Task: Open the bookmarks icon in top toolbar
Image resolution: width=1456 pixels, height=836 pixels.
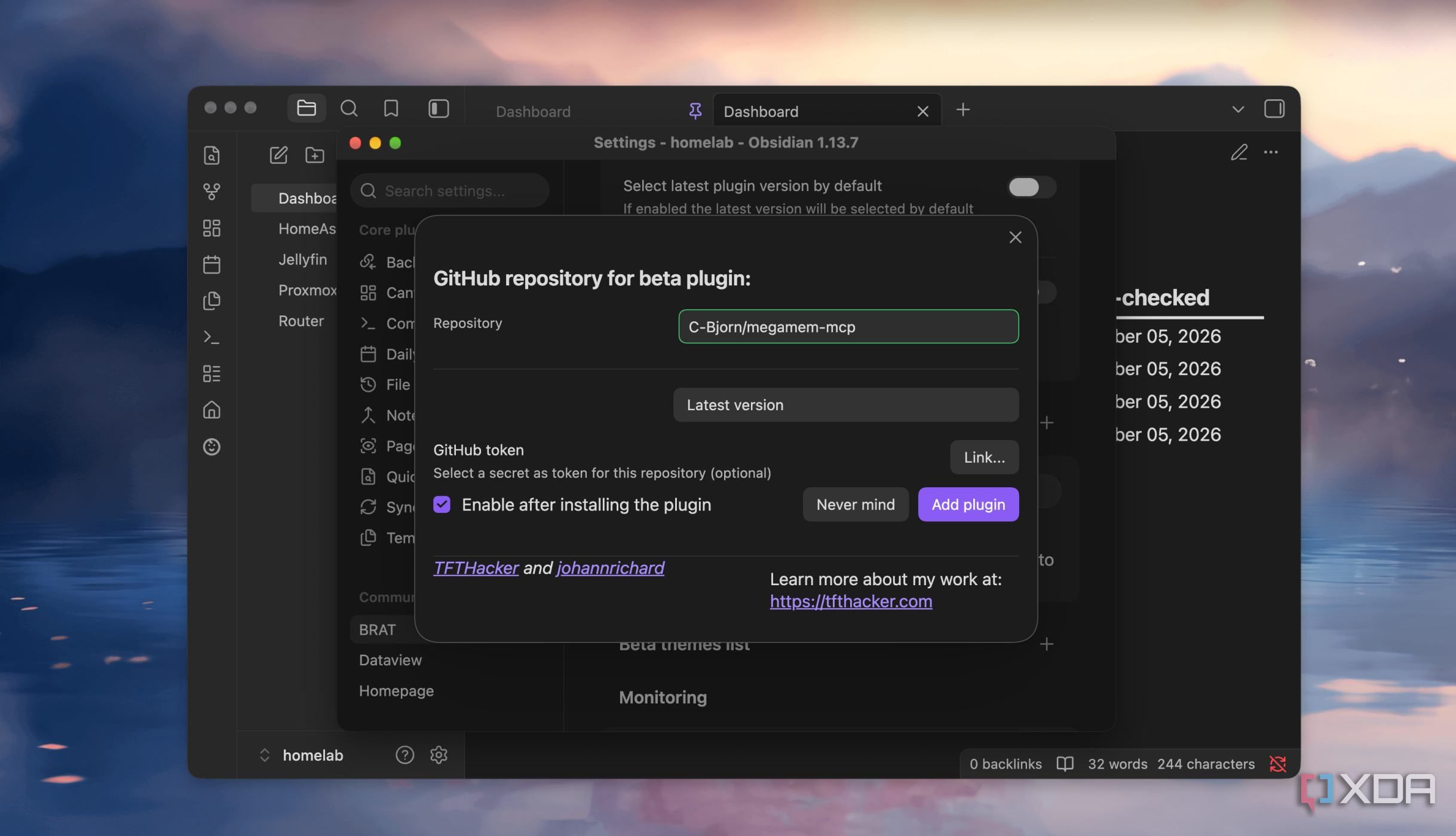Action: [x=391, y=108]
